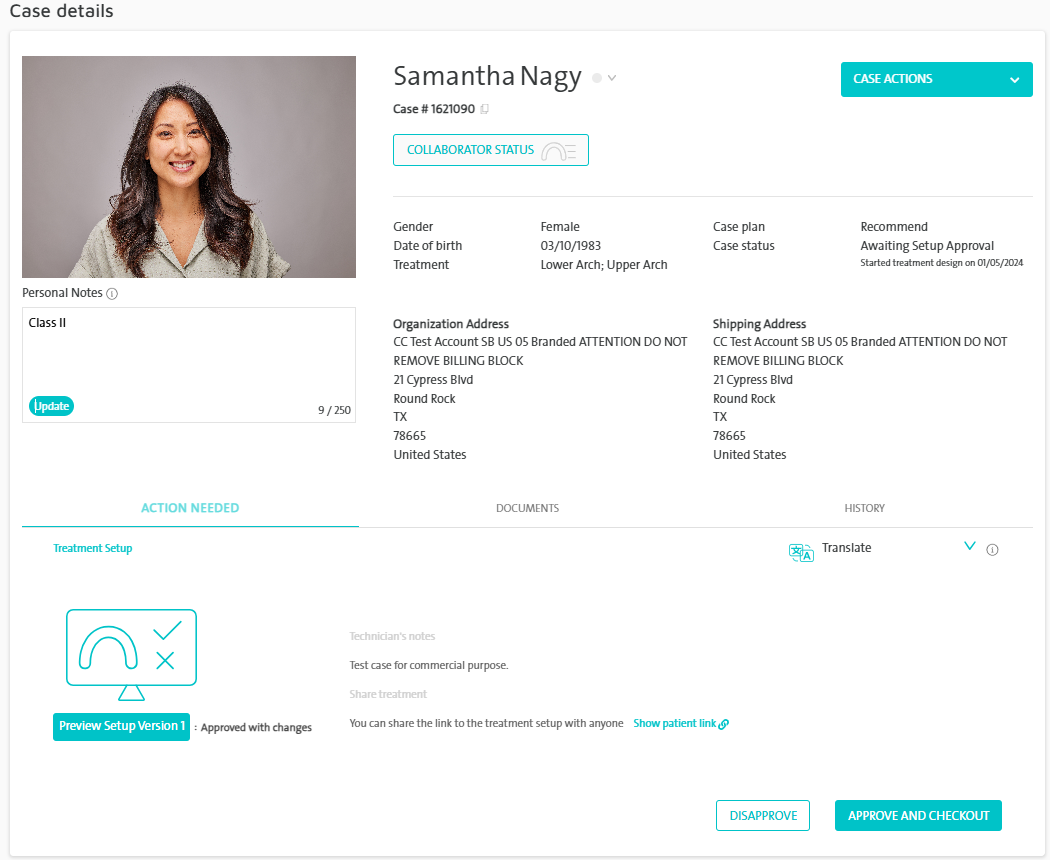Open the Translate language dropdown
This screenshot has width=1050, height=860.
point(968,547)
